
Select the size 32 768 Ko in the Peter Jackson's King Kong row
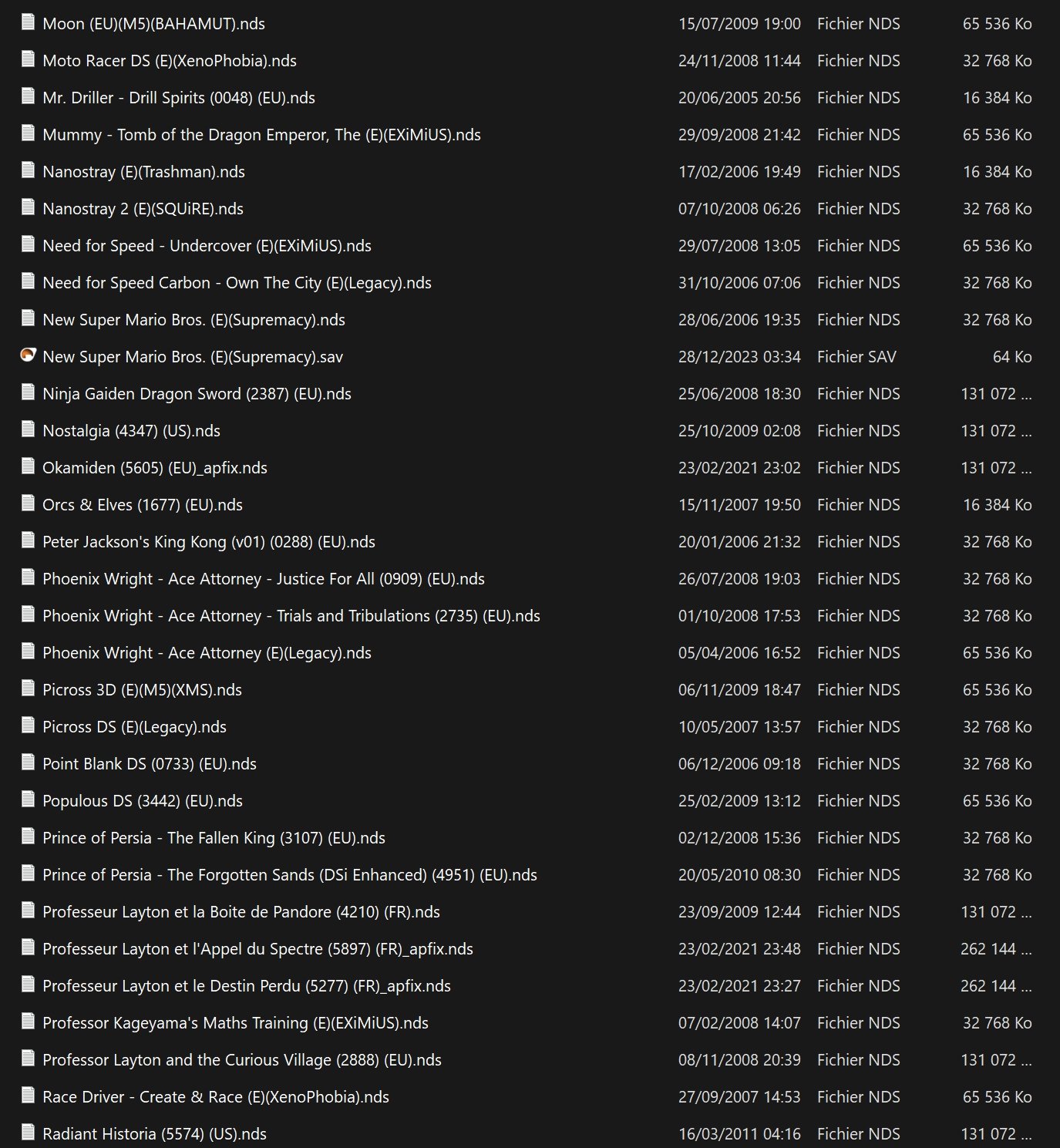point(997,542)
